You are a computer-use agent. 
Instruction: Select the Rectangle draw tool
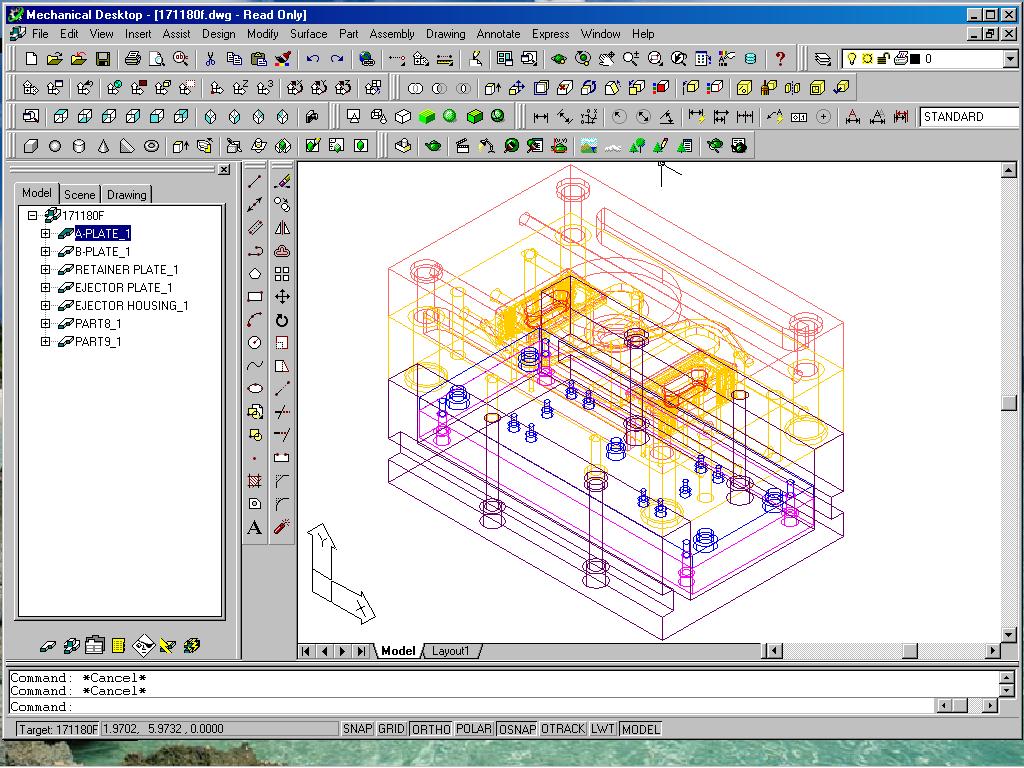[x=255, y=297]
